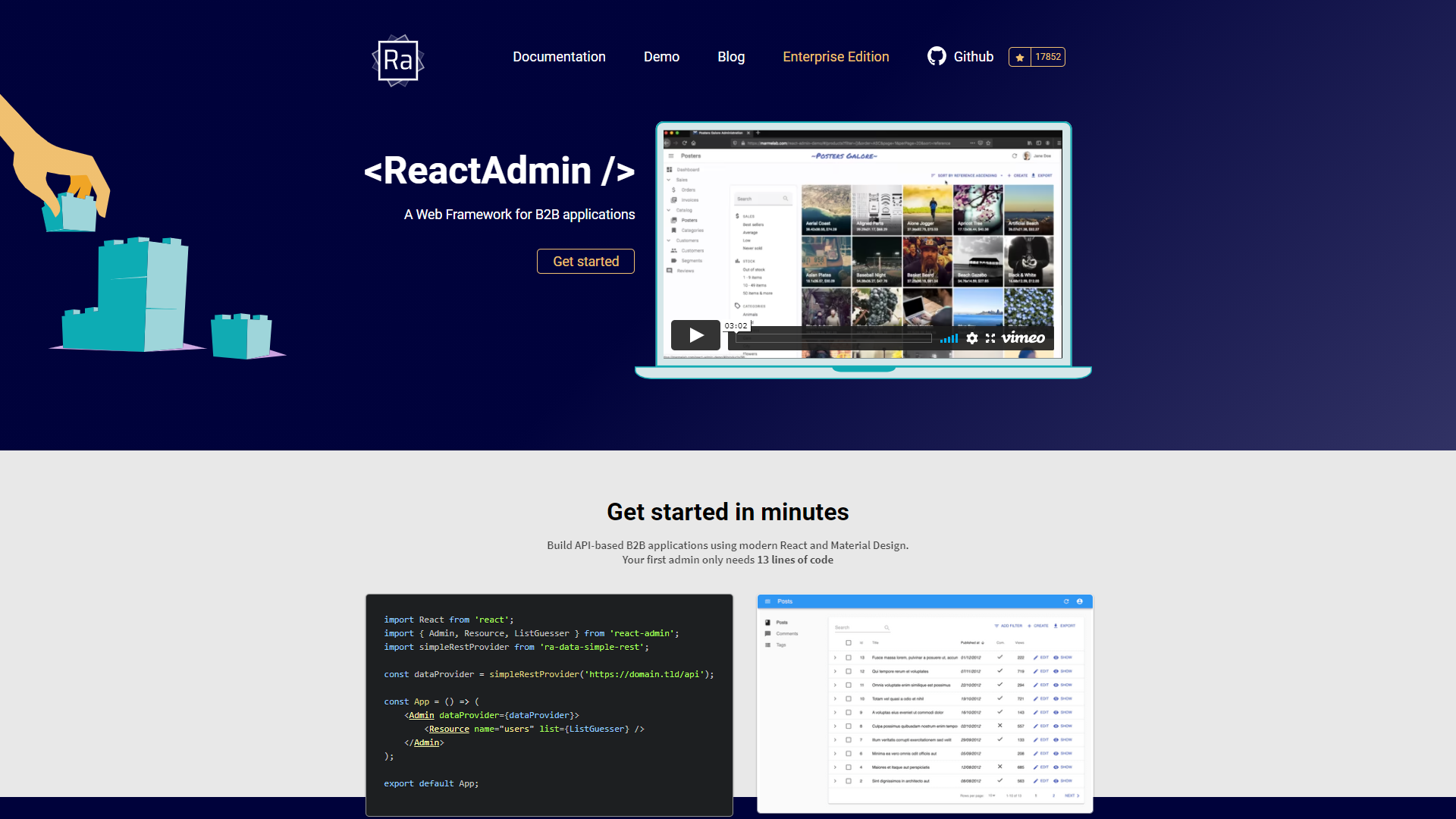
Task: Click Next in demo pagination
Action: coord(1072,795)
